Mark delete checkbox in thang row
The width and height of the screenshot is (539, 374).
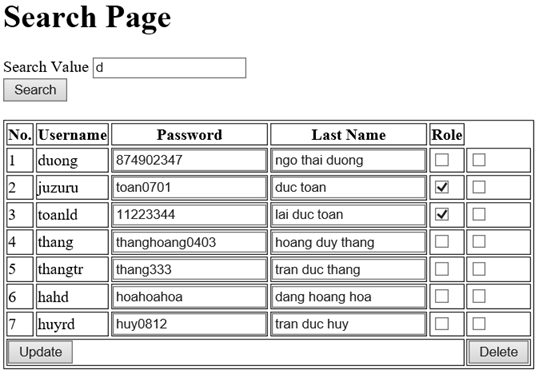point(479,242)
